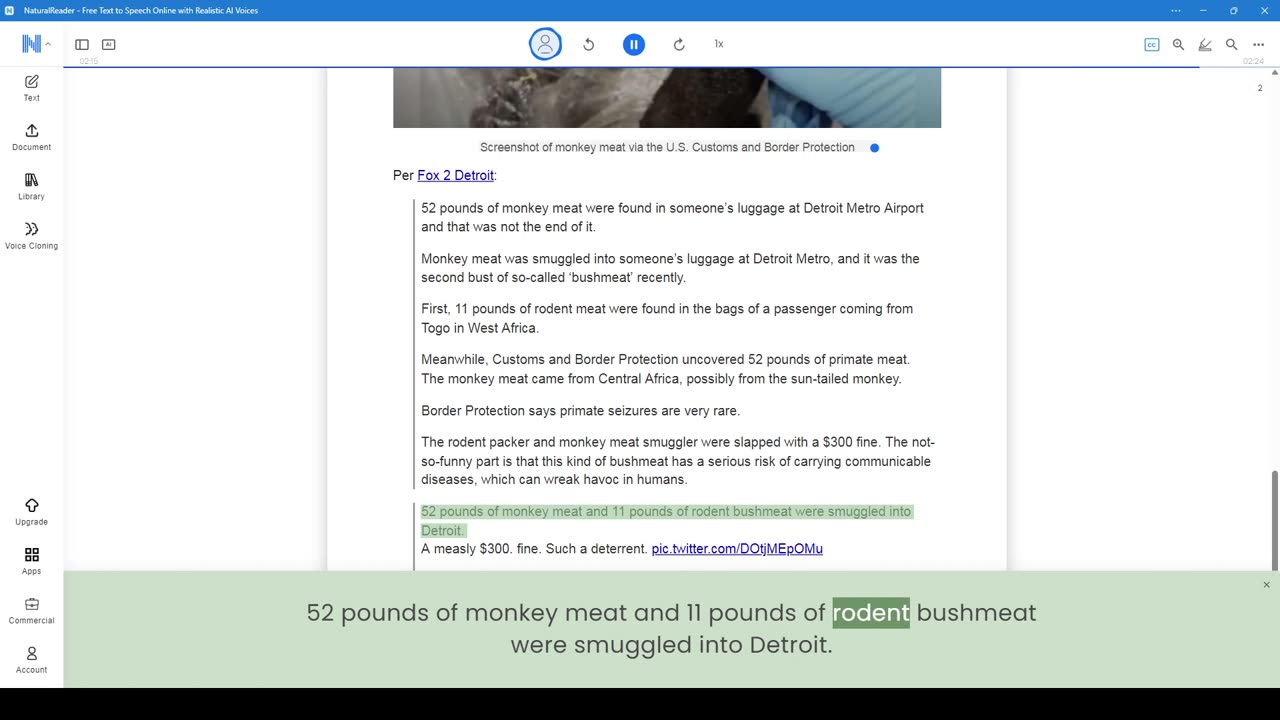The height and width of the screenshot is (720, 1280).
Task: Click the vertical scrollbar thumb
Action: point(1274,520)
